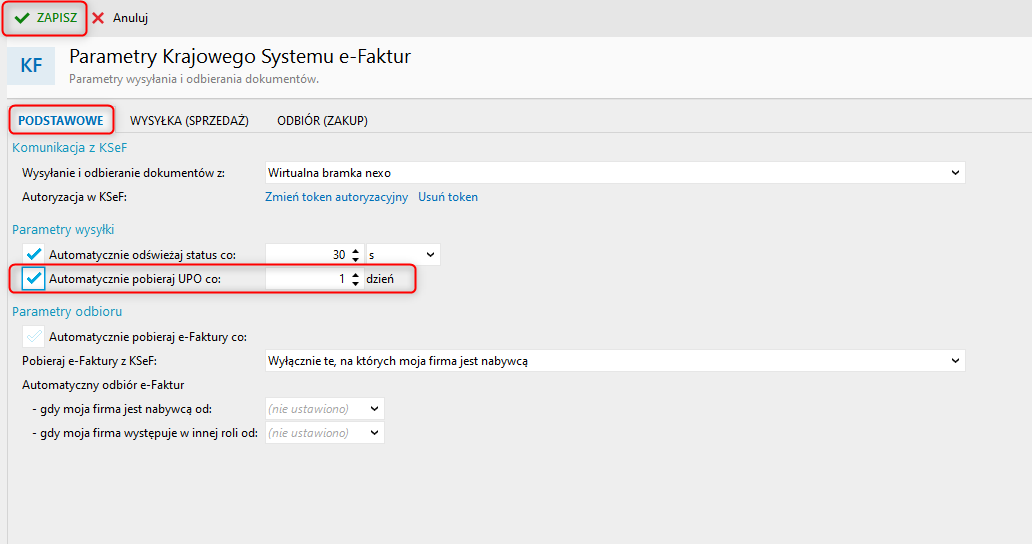Increase refresh status interval with up arrow
Image resolution: width=1032 pixels, height=544 pixels.
coord(355,251)
